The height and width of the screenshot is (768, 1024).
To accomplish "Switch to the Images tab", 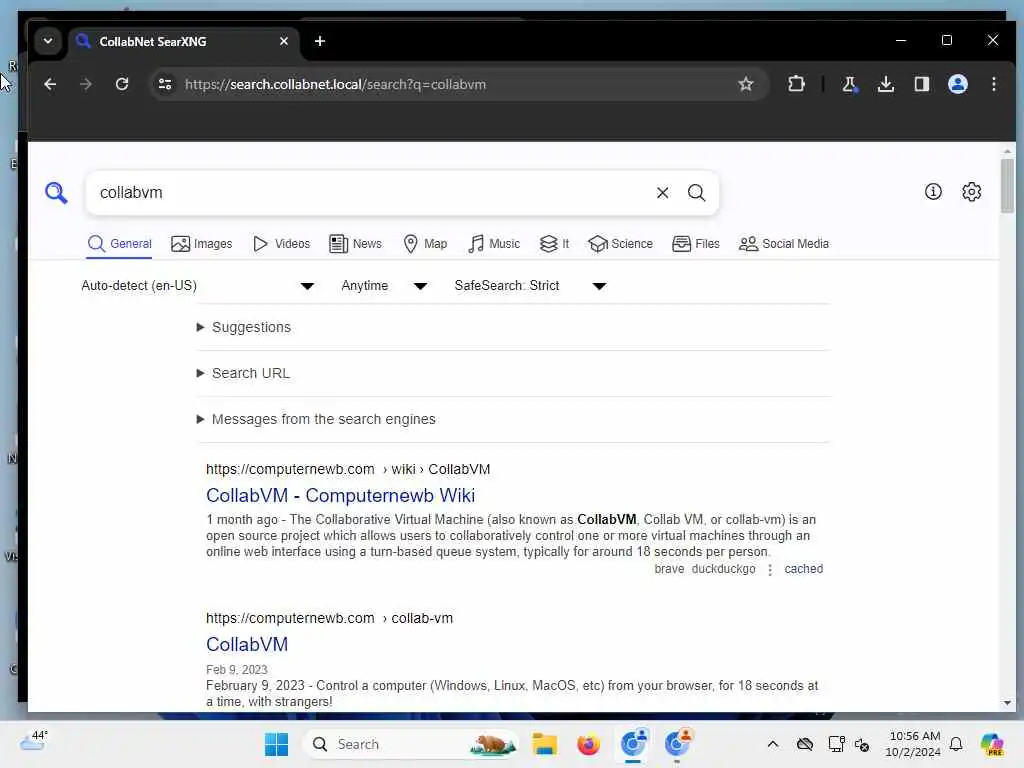I will point(202,244).
